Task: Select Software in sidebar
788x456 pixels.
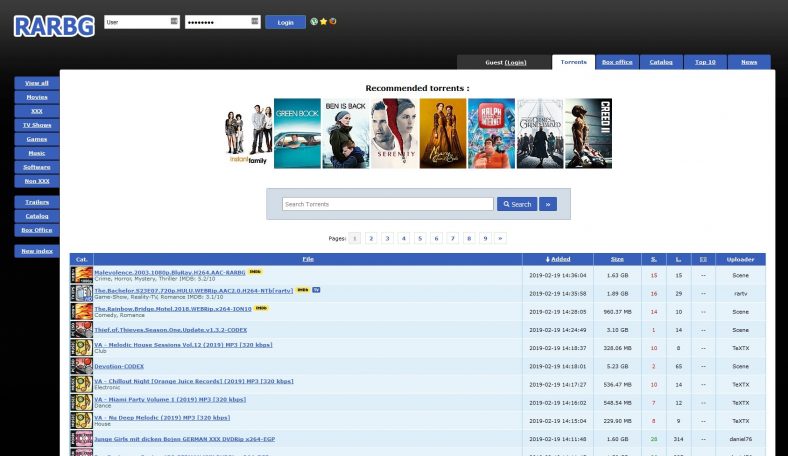Action: 37,167
